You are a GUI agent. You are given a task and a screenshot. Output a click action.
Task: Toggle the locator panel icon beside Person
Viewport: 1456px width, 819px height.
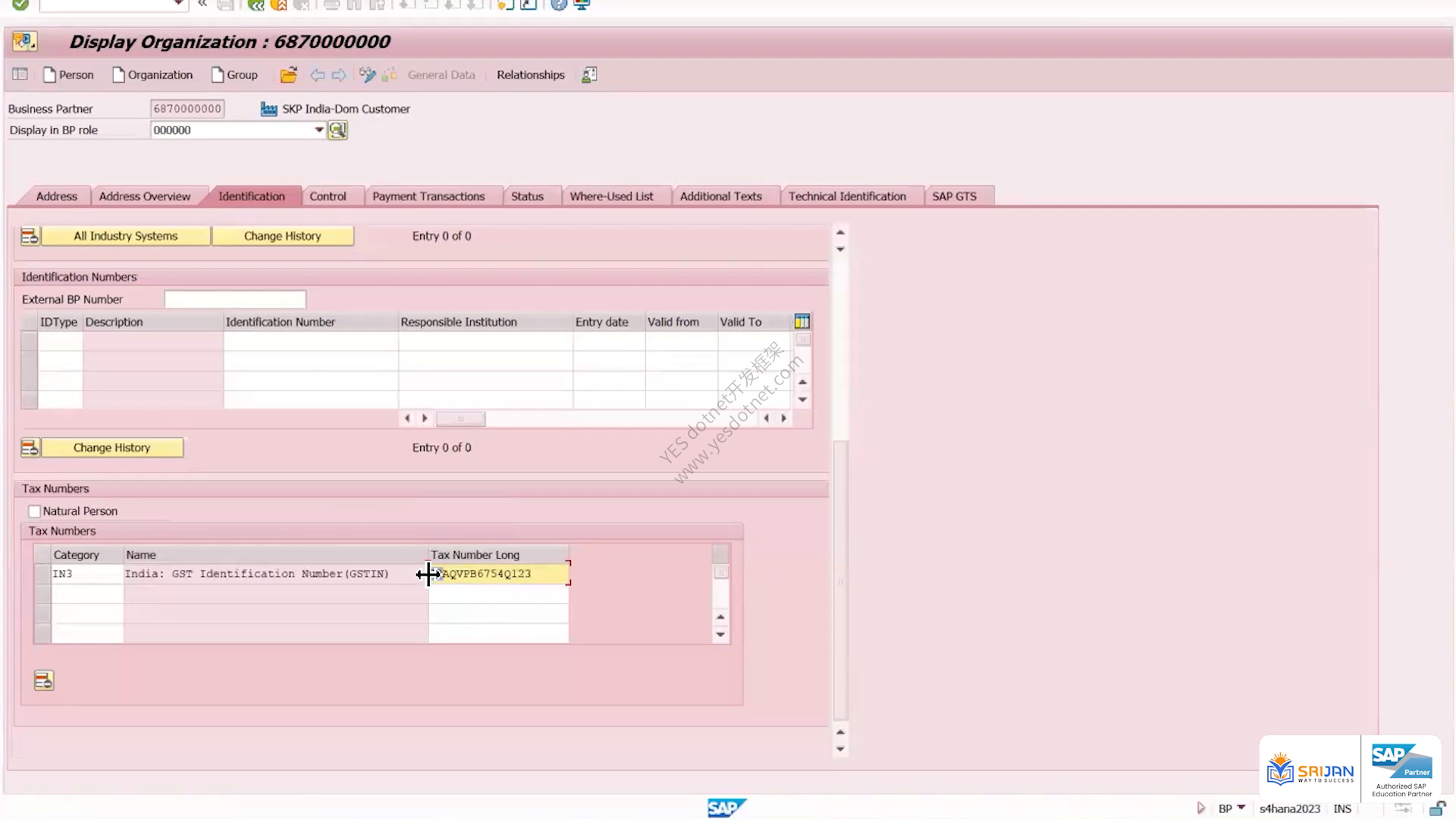(x=20, y=74)
